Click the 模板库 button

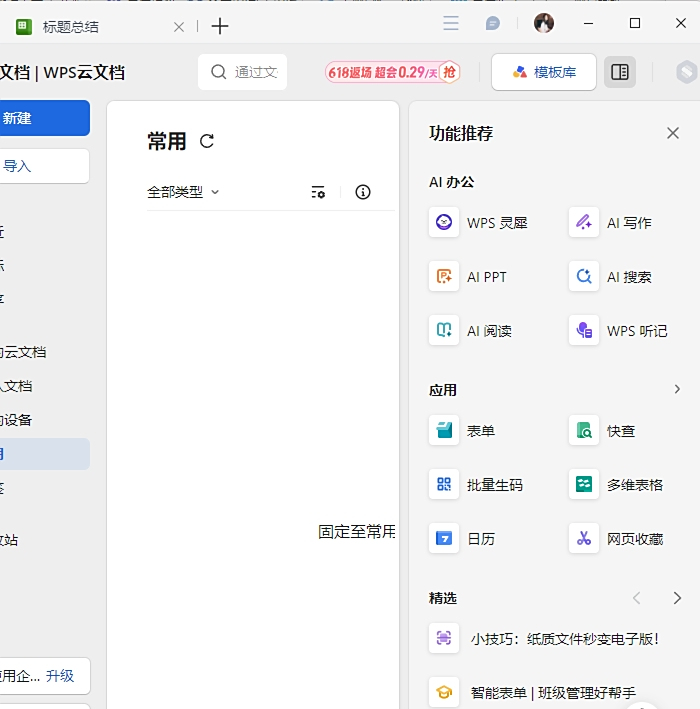click(544, 72)
